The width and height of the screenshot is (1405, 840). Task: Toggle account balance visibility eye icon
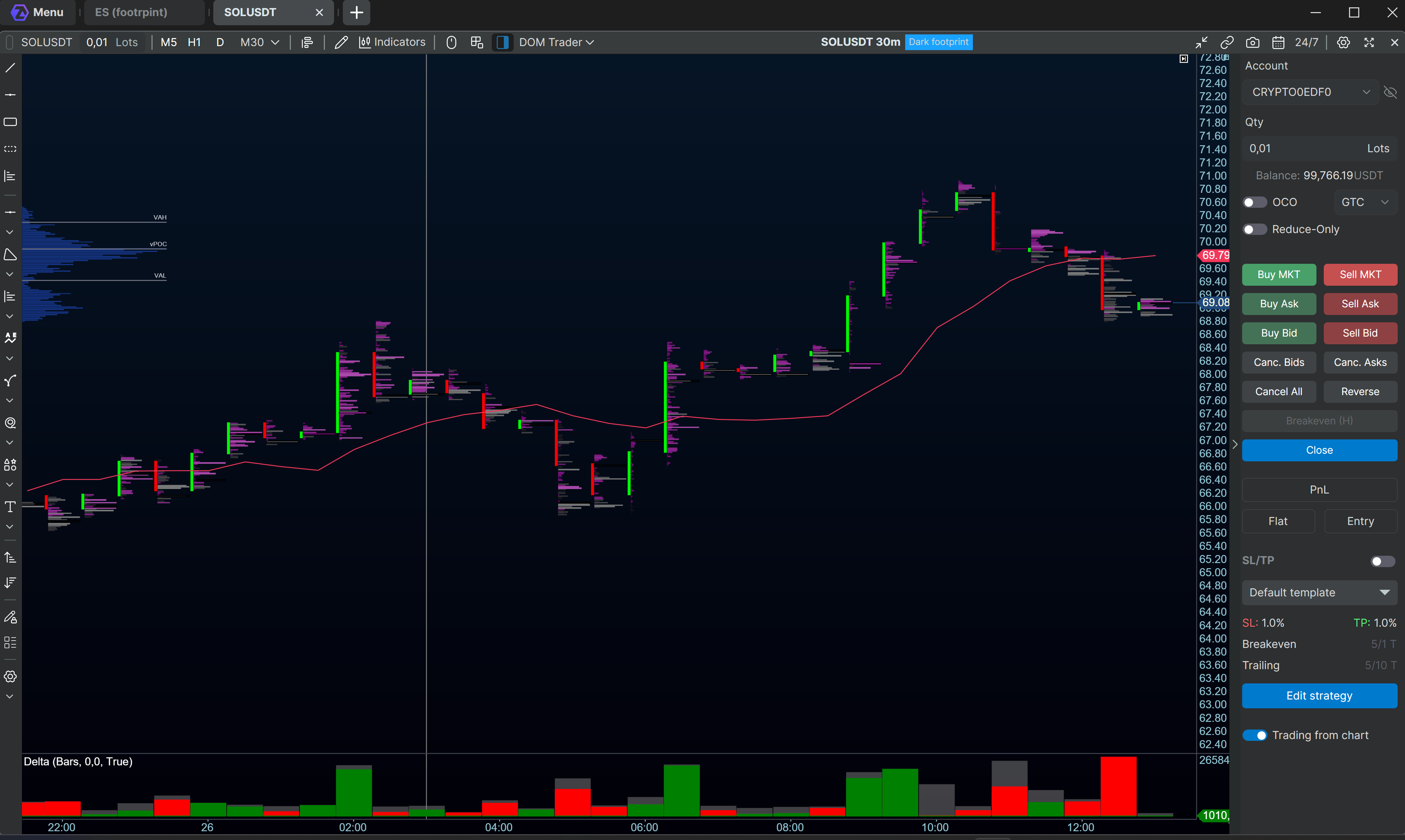click(x=1390, y=92)
